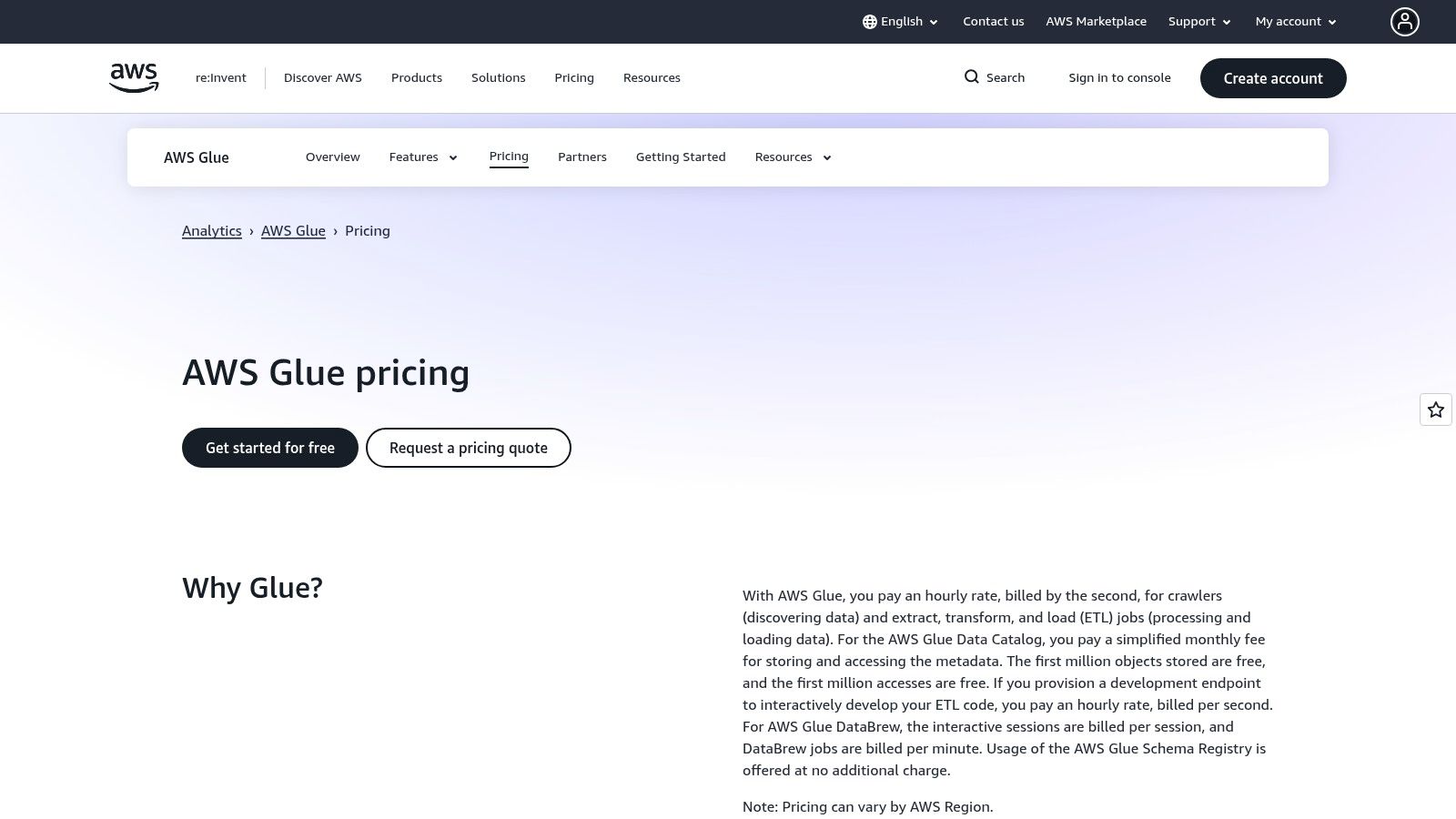
Task: Click Get started for free
Action: pos(270,448)
